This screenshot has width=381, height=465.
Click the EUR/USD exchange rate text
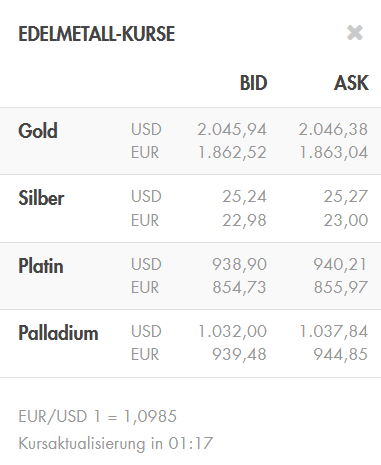pyautogui.click(x=97, y=416)
